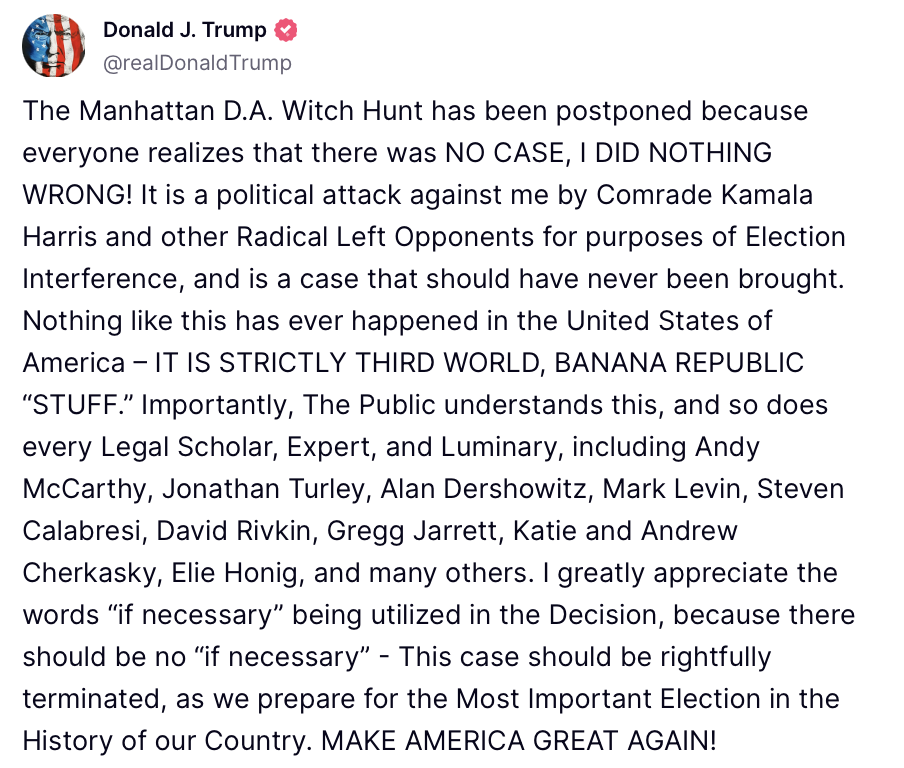This screenshot has height=768, width=904.
Task: Click the name 'Elie Honig'
Action: [x=238, y=573]
